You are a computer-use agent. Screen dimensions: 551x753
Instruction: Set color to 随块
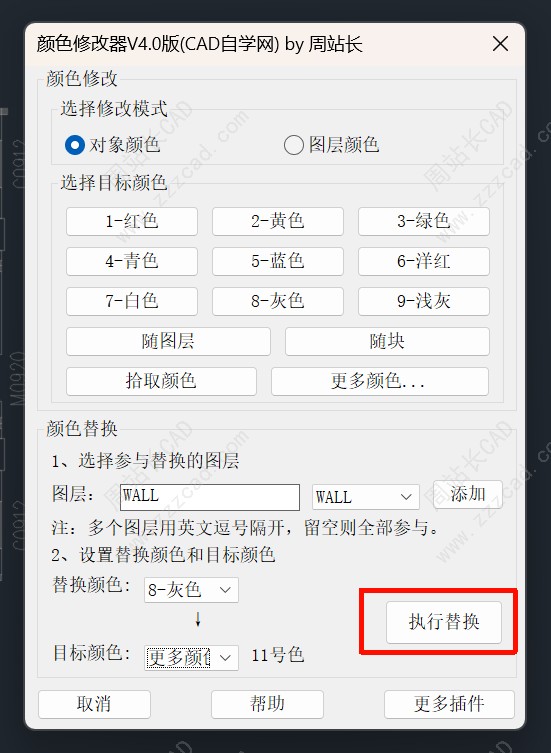tap(387, 341)
